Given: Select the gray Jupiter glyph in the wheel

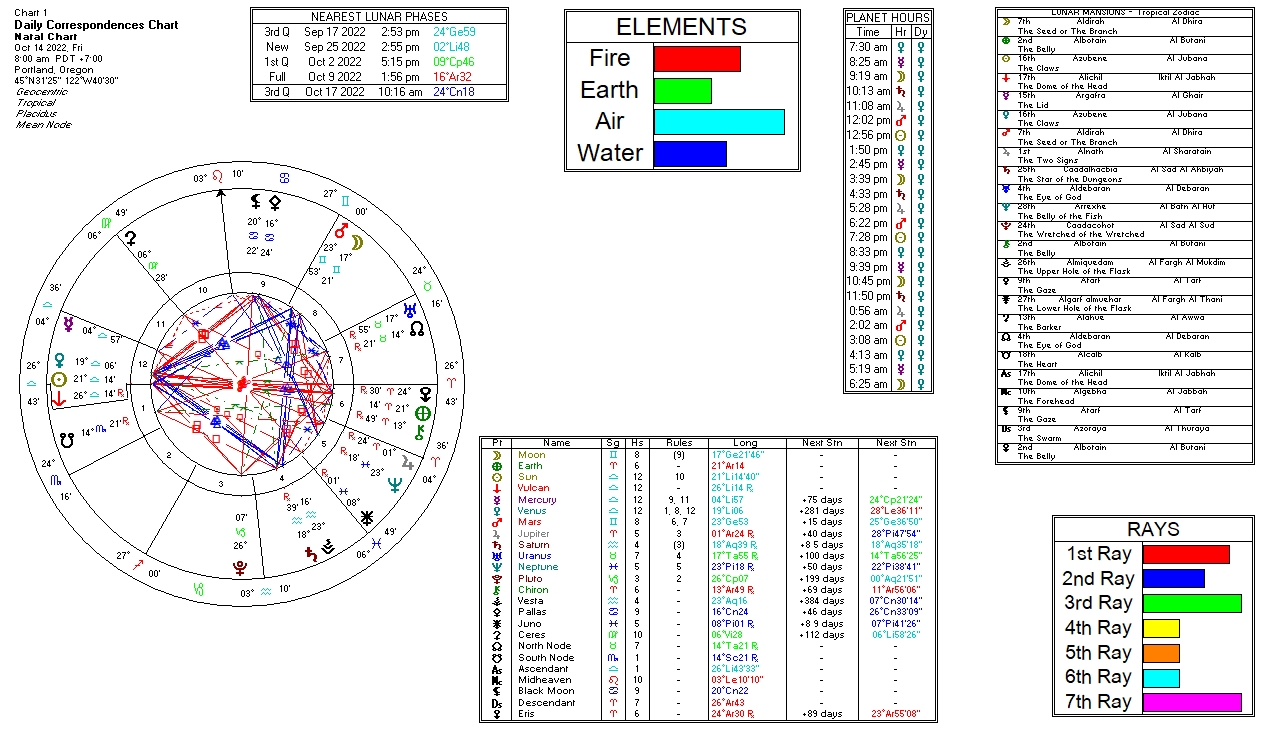Looking at the screenshot, I should click(407, 463).
